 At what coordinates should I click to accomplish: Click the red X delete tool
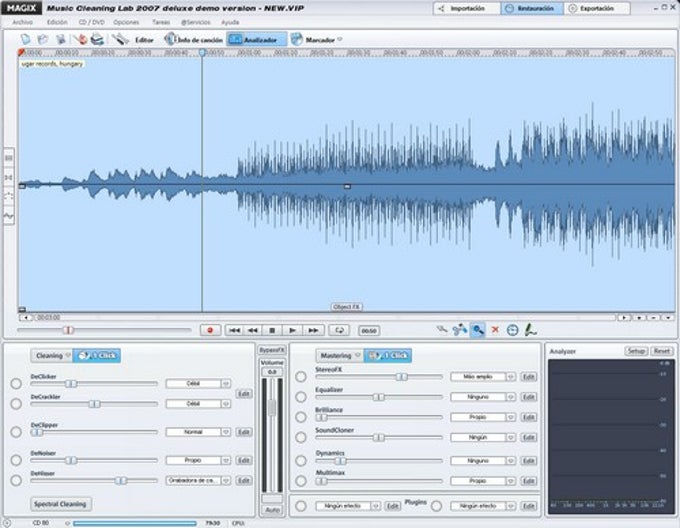495,330
